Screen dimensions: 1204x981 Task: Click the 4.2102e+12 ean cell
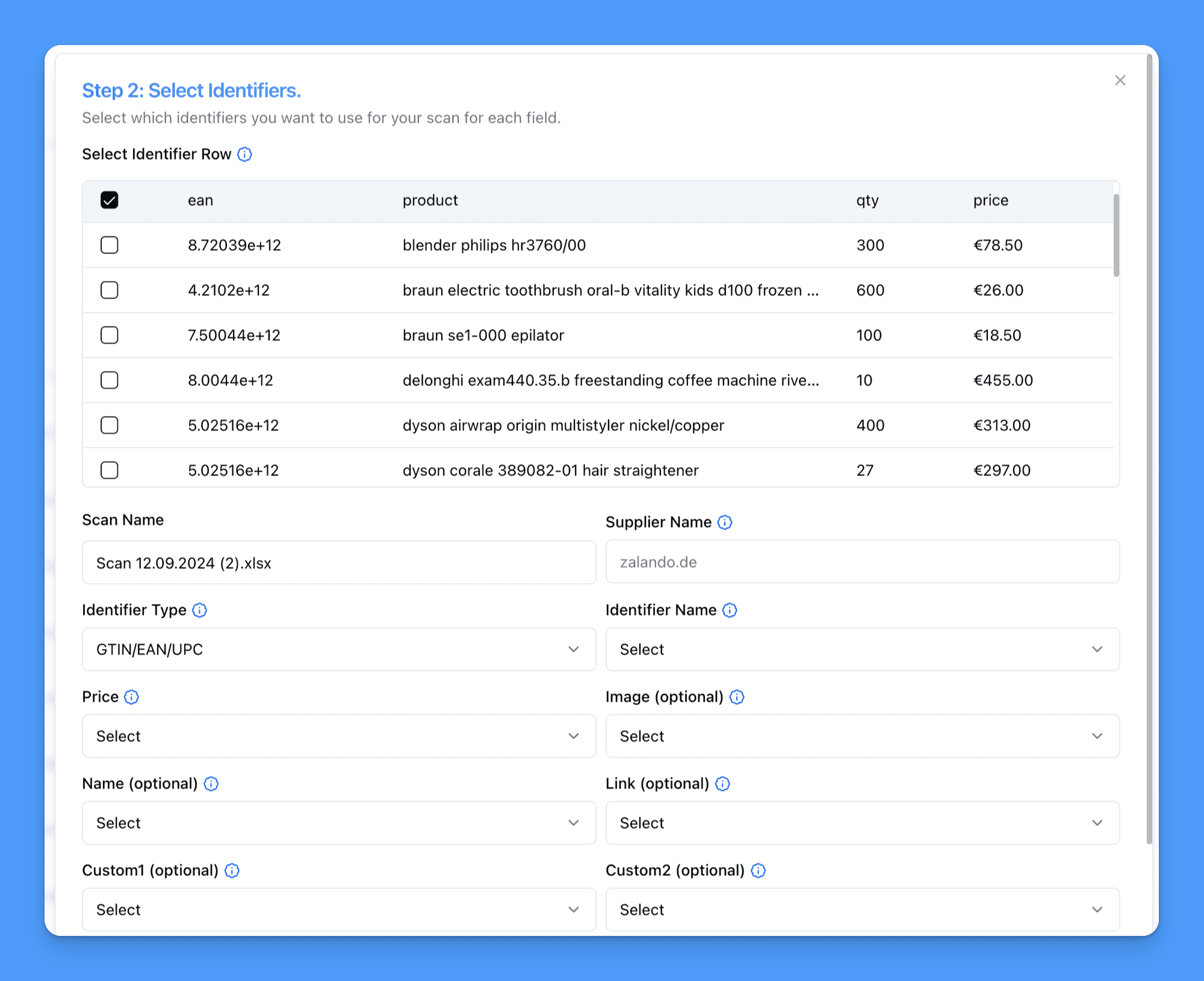(x=229, y=291)
